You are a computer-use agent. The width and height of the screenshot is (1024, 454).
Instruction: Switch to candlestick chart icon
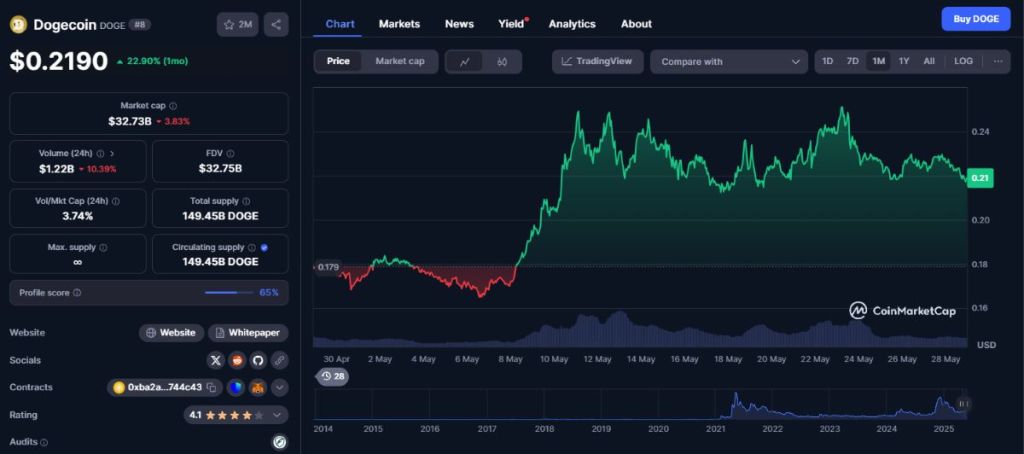(x=502, y=61)
